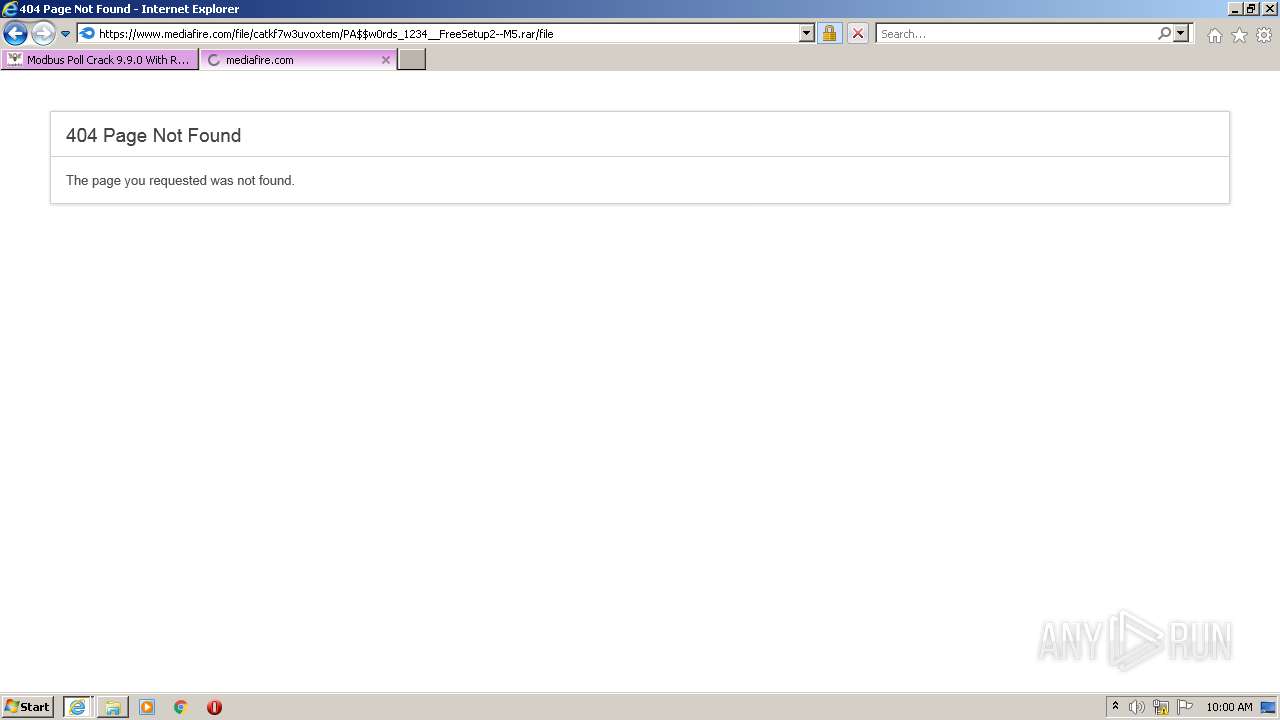This screenshot has height=720, width=1280.
Task: Close the mediafire.com tab
Action: (386, 60)
